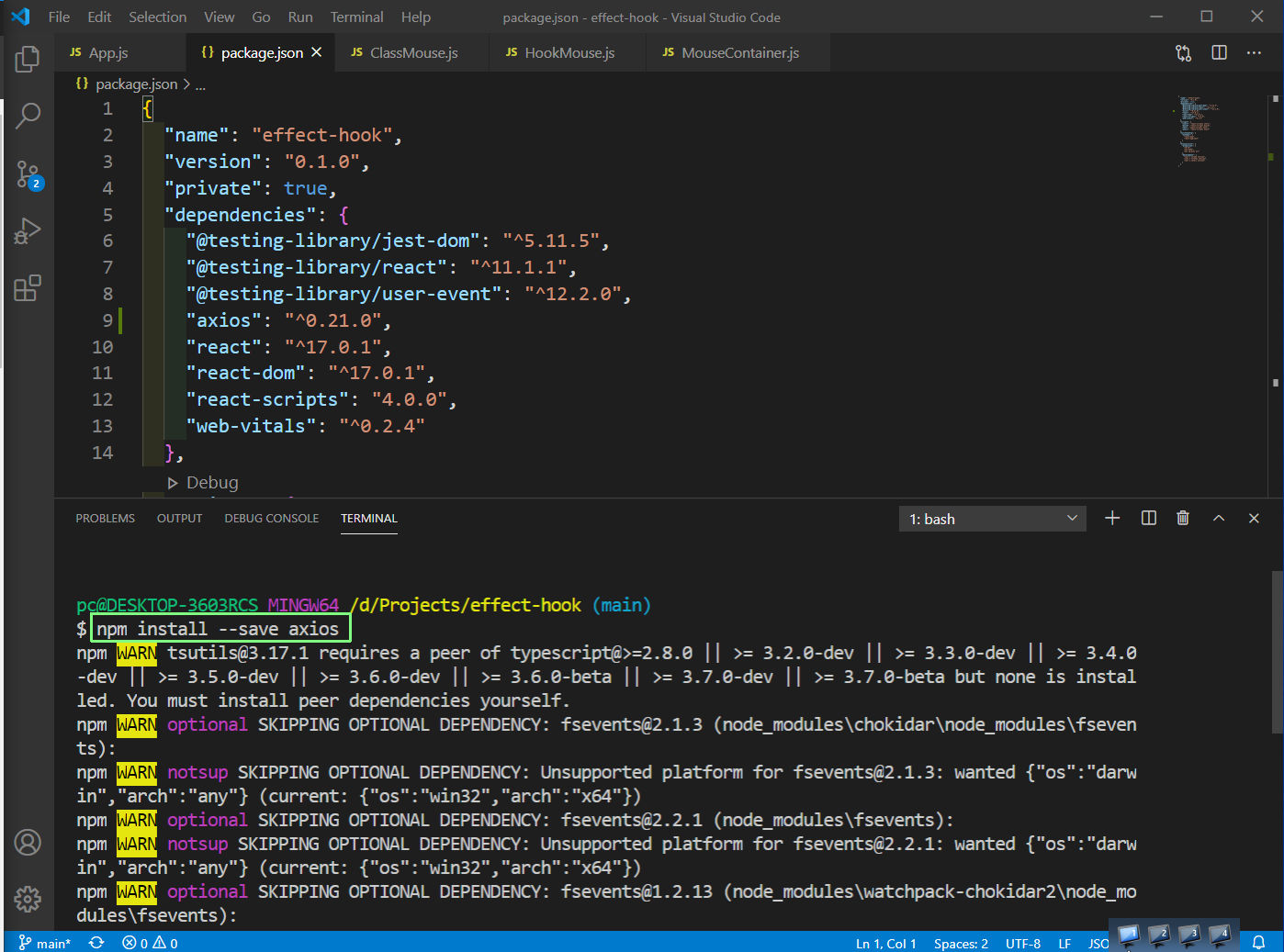This screenshot has width=1284, height=952.
Task: Open the Search view icon
Action: pos(28,116)
